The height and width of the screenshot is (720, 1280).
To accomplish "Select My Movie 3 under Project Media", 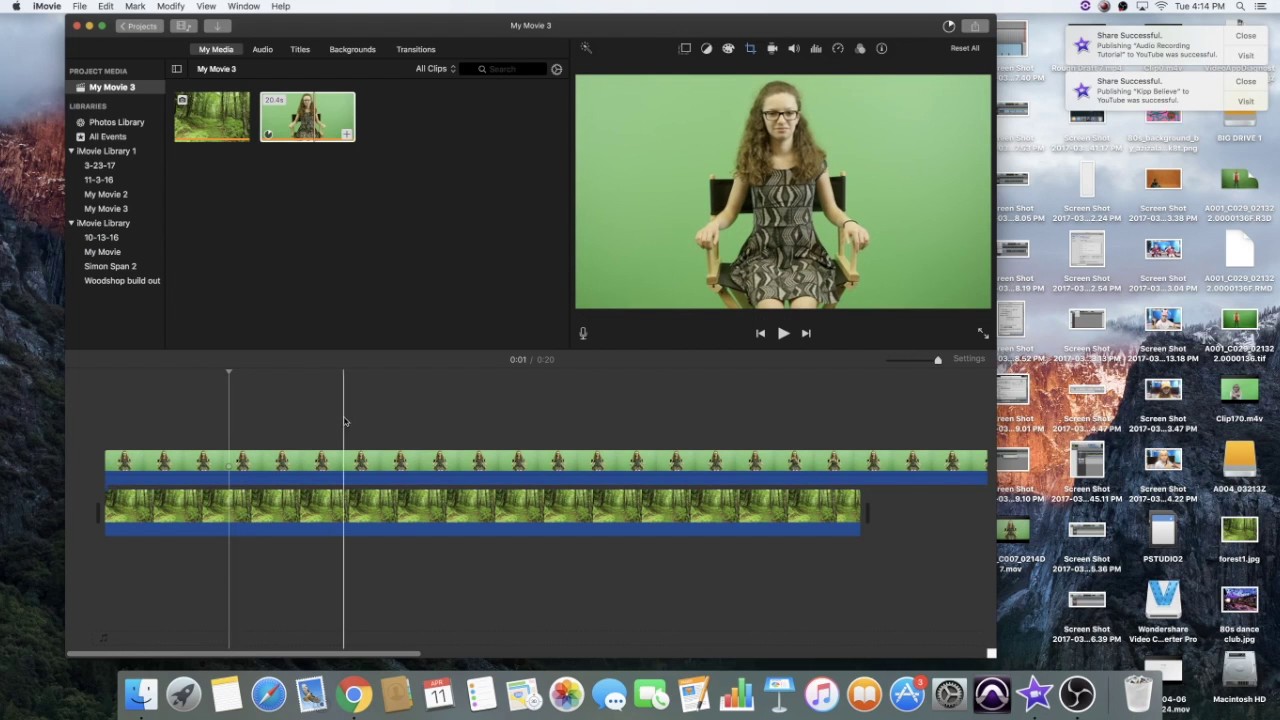I will point(111,87).
